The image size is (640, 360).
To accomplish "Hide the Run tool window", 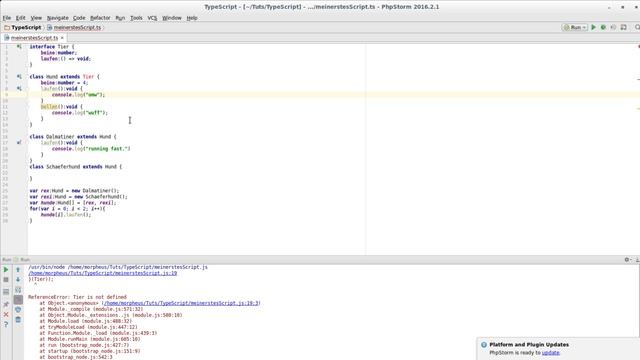I will point(637,260).
